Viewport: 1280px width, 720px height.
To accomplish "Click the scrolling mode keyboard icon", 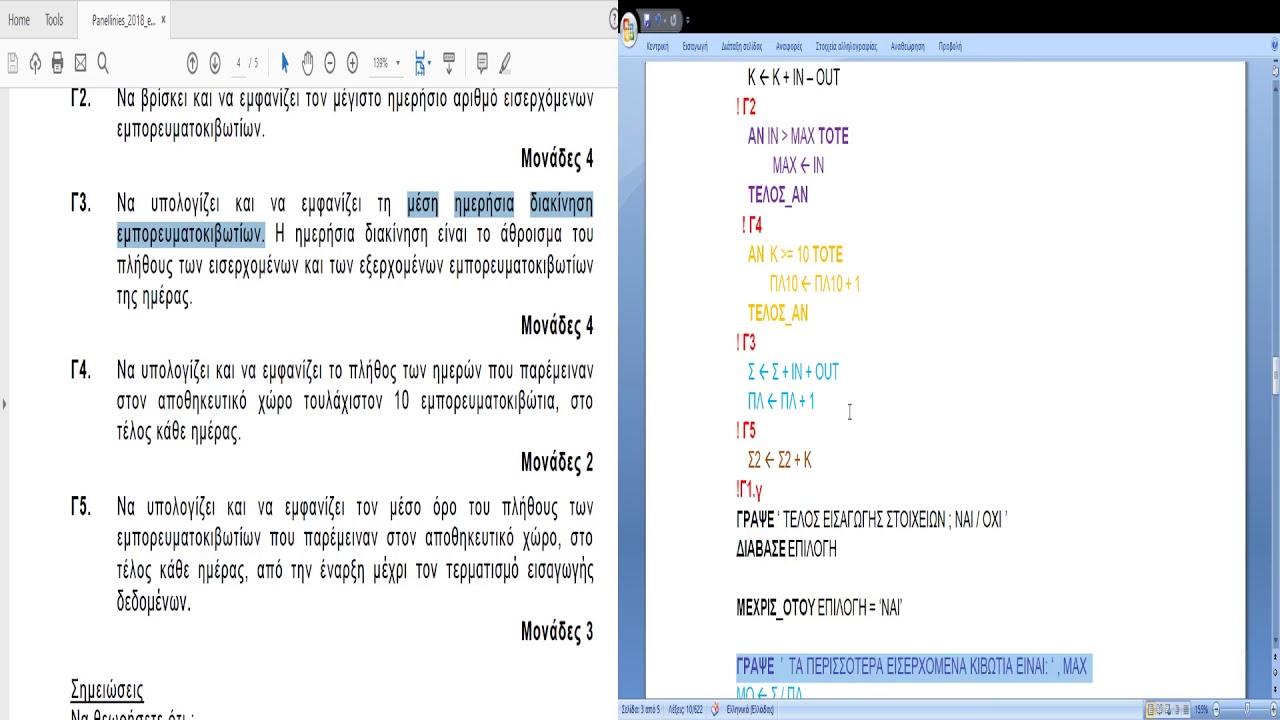I will pyautogui.click(x=449, y=64).
